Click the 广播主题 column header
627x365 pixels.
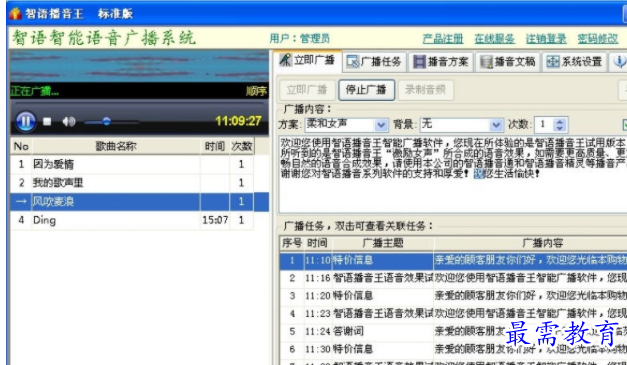(383, 243)
